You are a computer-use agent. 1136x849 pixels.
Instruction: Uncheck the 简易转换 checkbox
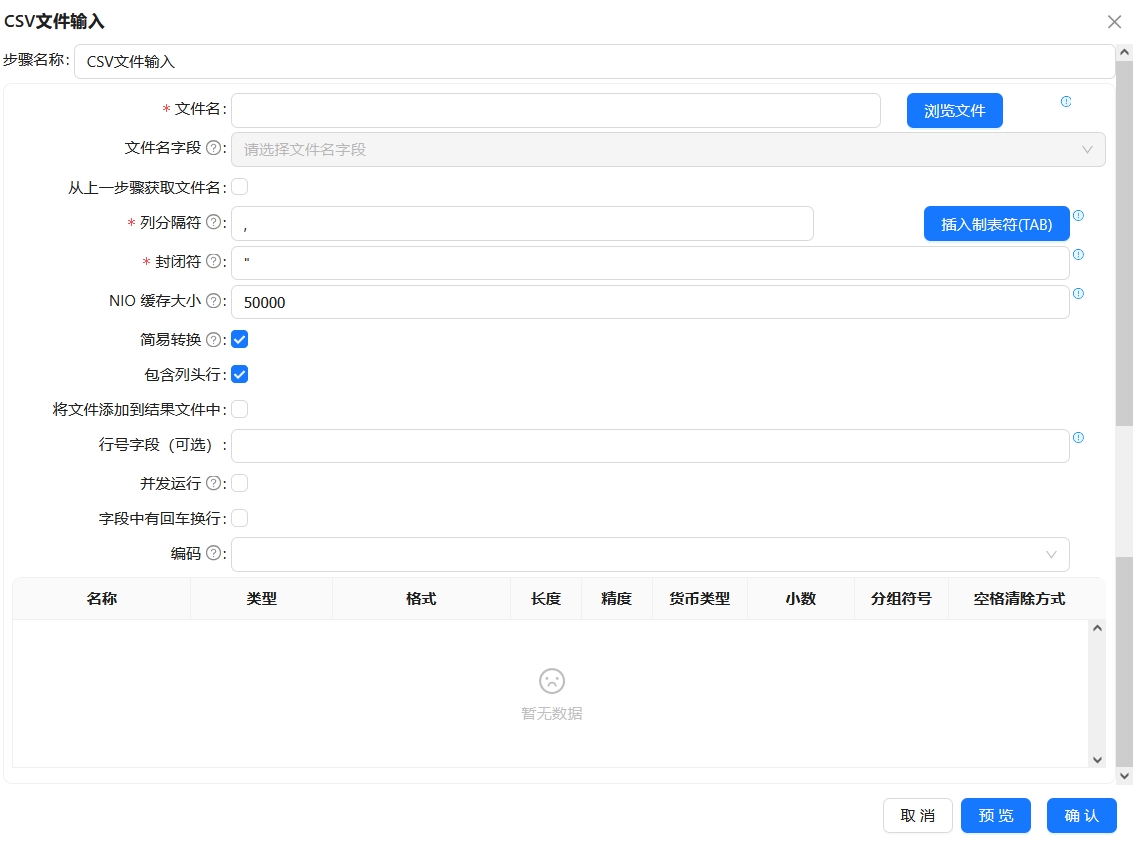pyautogui.click(x=240, y=340)
